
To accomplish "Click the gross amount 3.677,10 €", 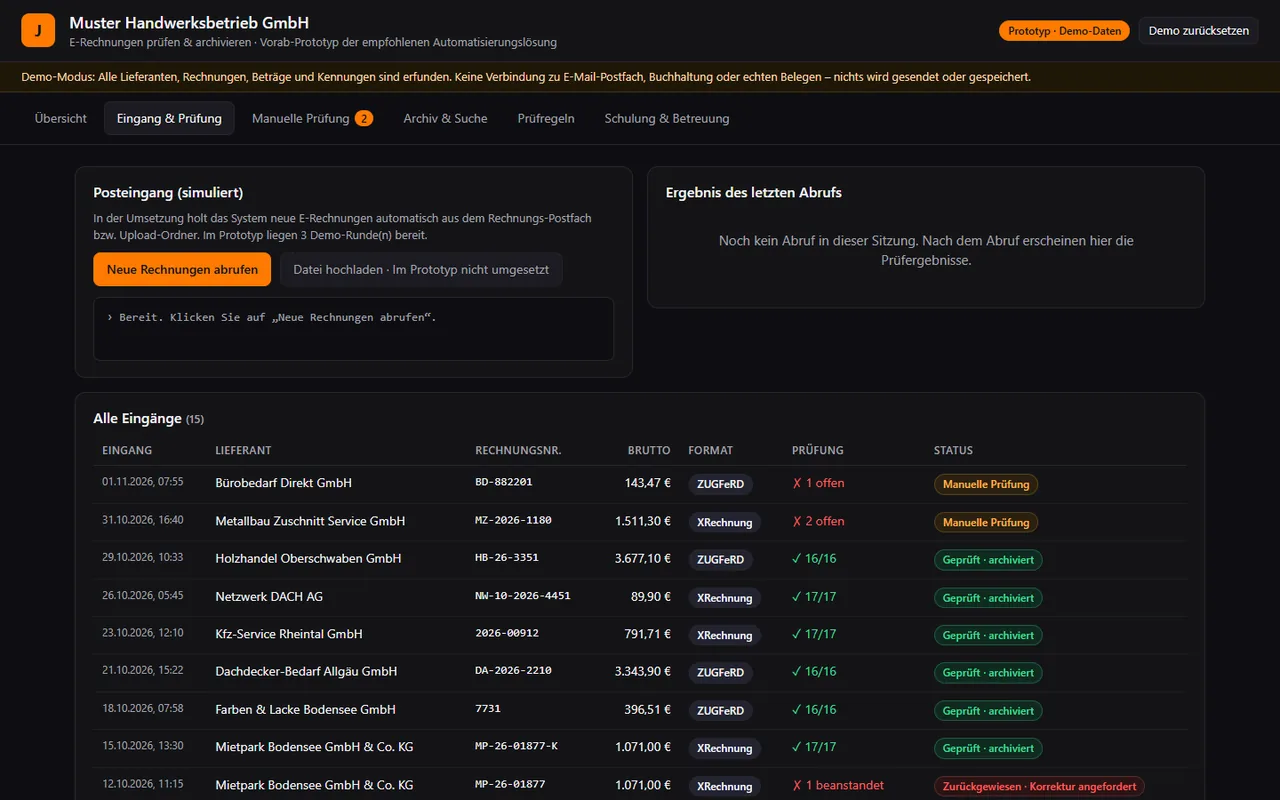I will pyautogui.click(x=643, y=558).
